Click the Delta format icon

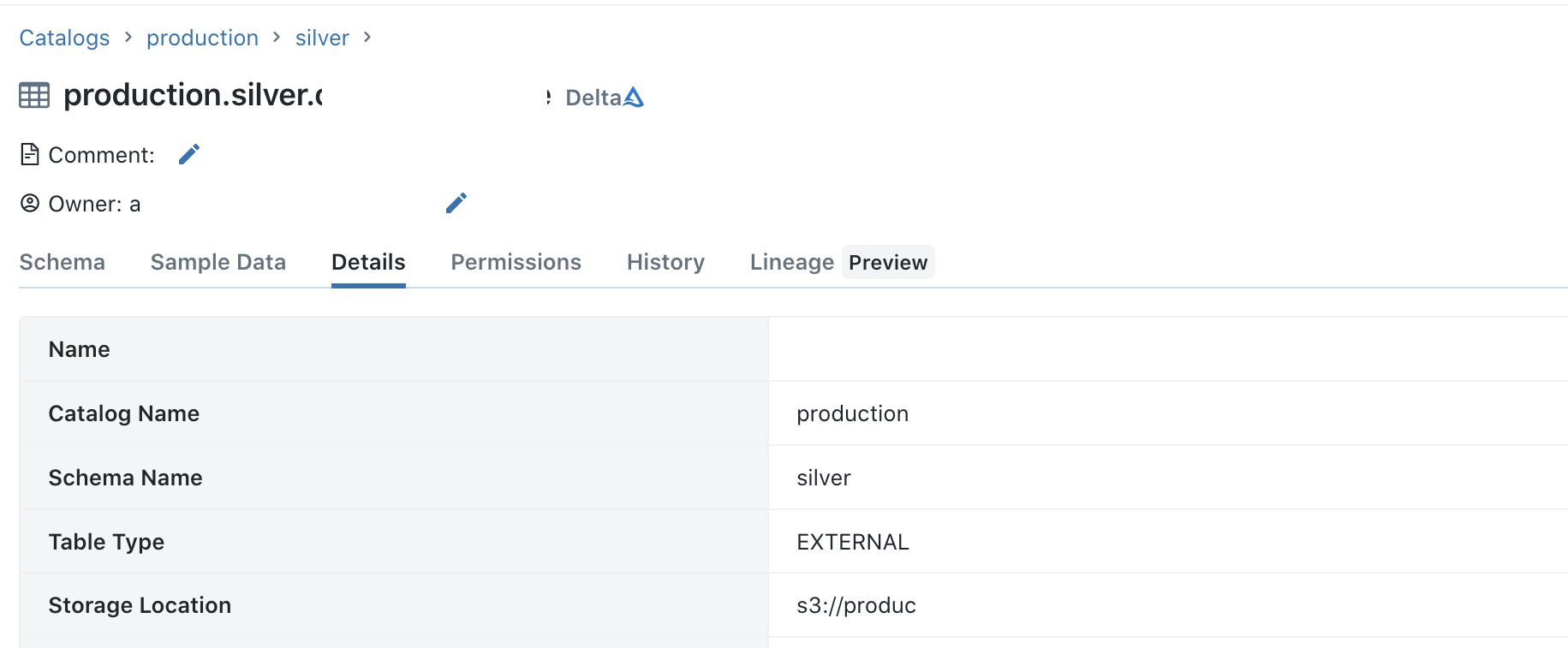tap(633, 97)
